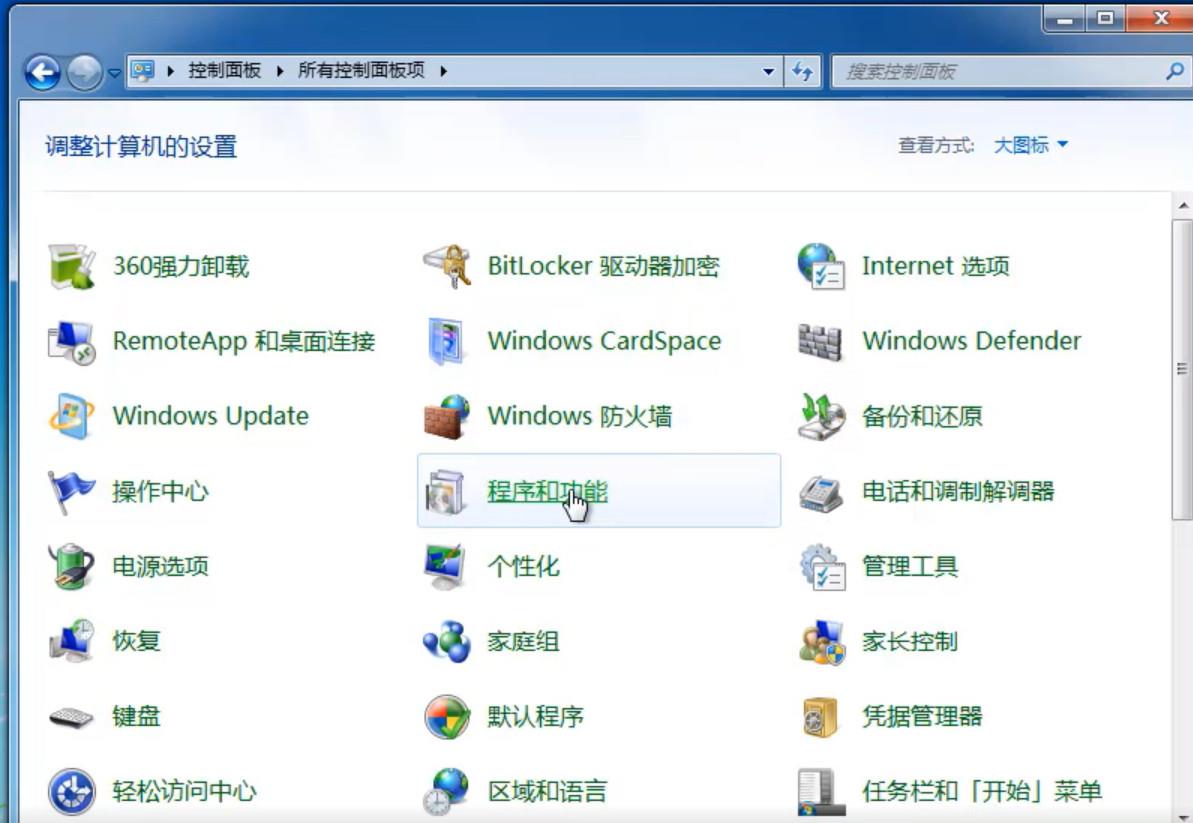Viewport: 1193px width, 823px height.
Task: Open the Windows Update text link
Action: point(211,416)
